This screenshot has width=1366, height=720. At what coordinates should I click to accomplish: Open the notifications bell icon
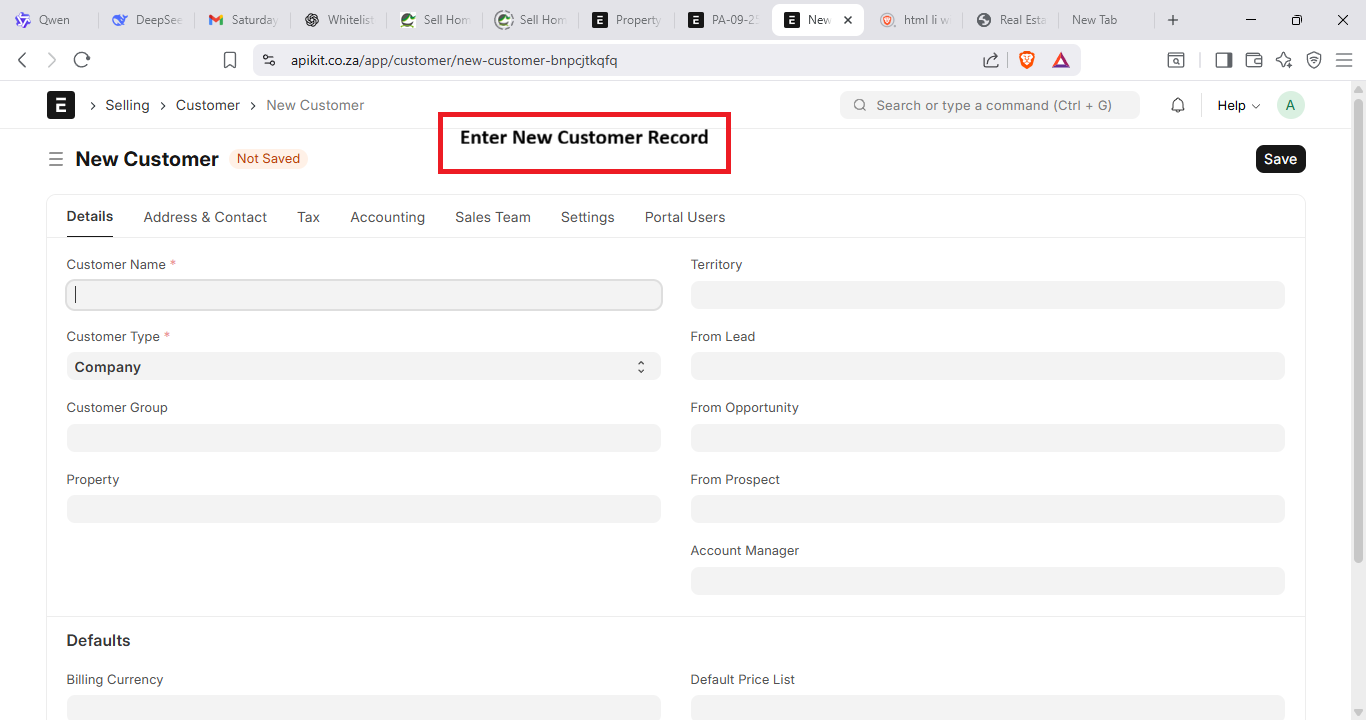click(x=1178, y=105)
